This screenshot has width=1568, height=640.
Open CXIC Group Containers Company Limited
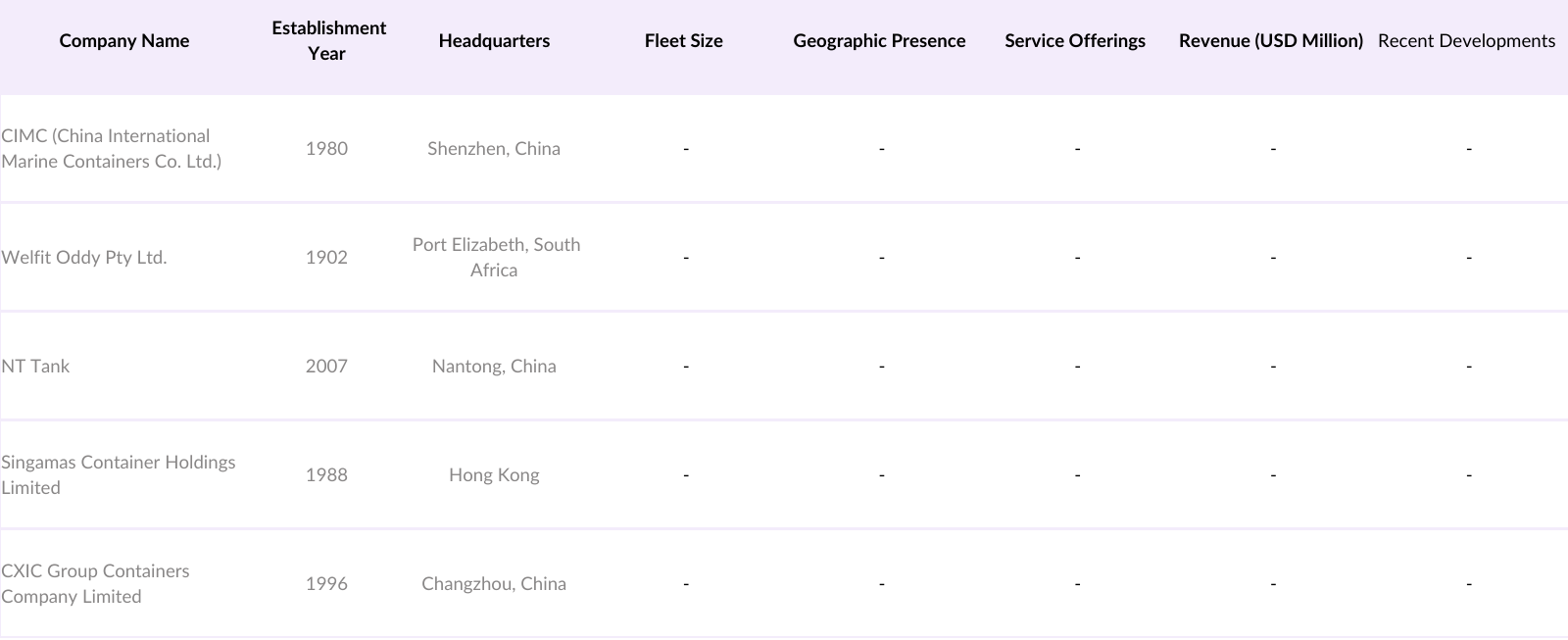(x=96, y=584)
